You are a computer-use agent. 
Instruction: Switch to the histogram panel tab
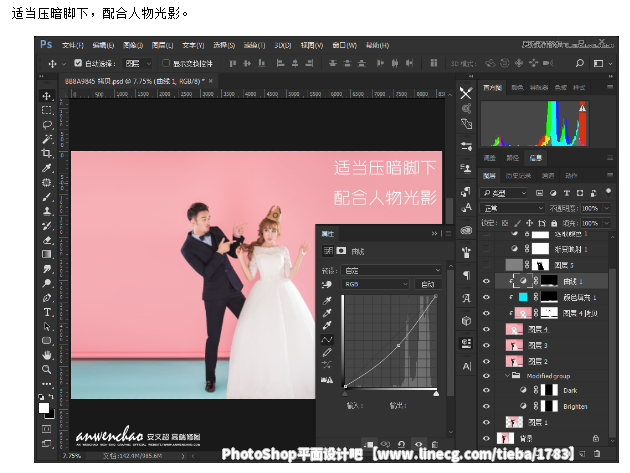(492, 87)
